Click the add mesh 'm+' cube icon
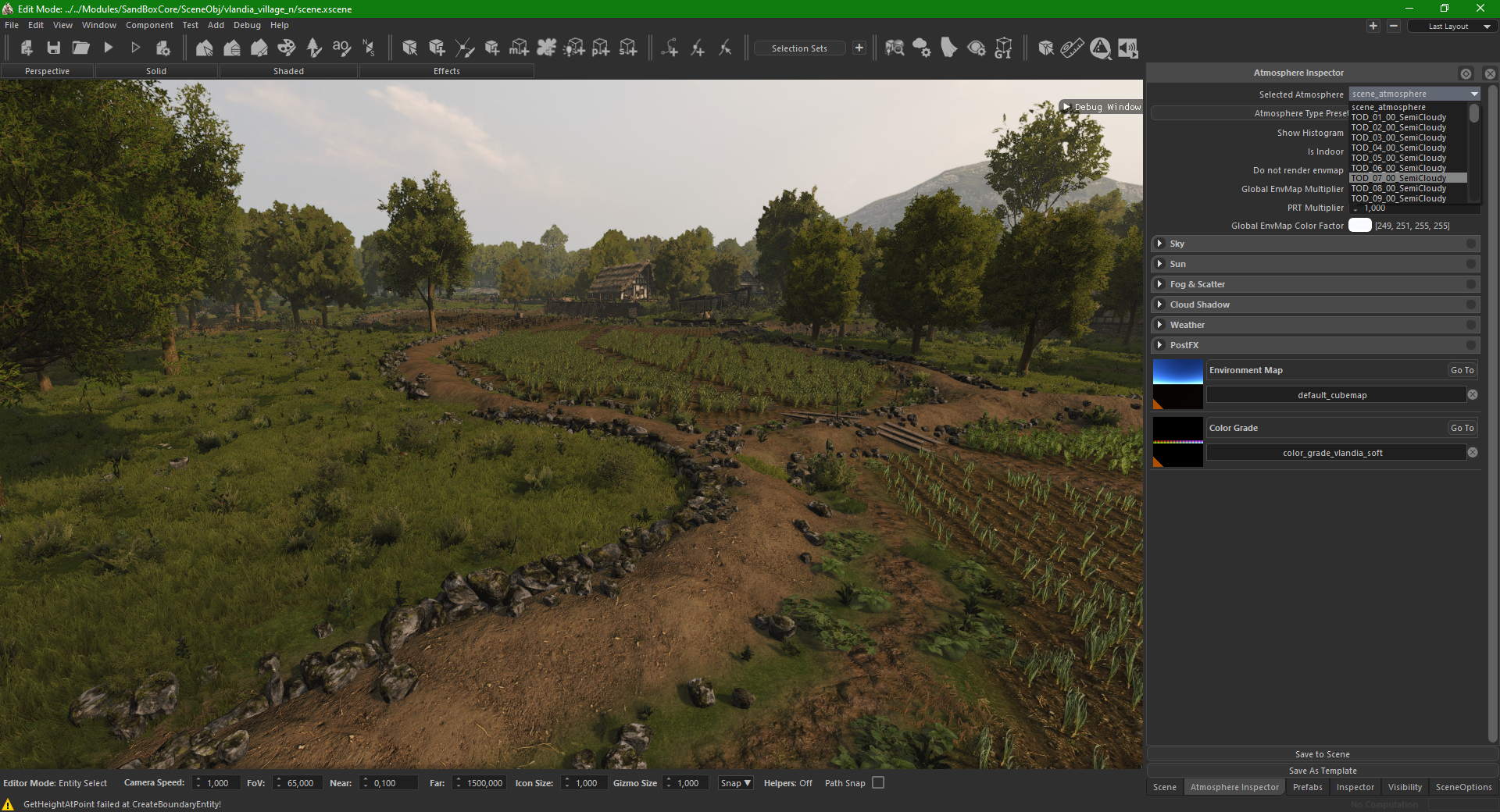The height and width of the screenshot is (812, 1500). tap(519, 48)
